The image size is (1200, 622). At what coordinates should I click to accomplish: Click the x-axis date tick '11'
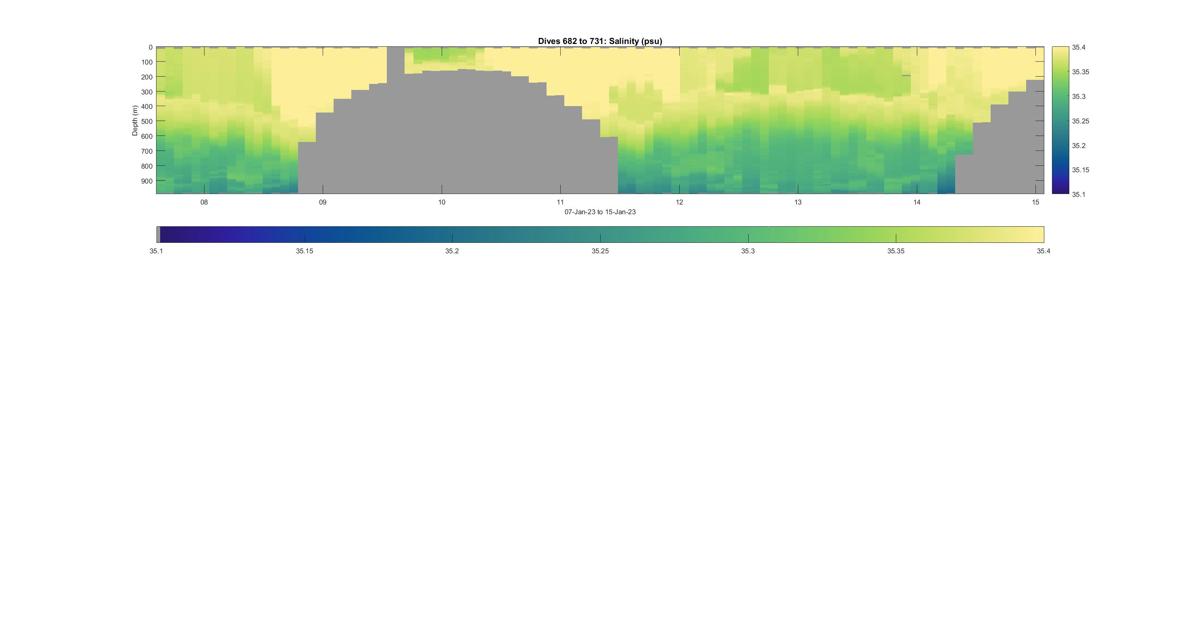pos(561,202)
